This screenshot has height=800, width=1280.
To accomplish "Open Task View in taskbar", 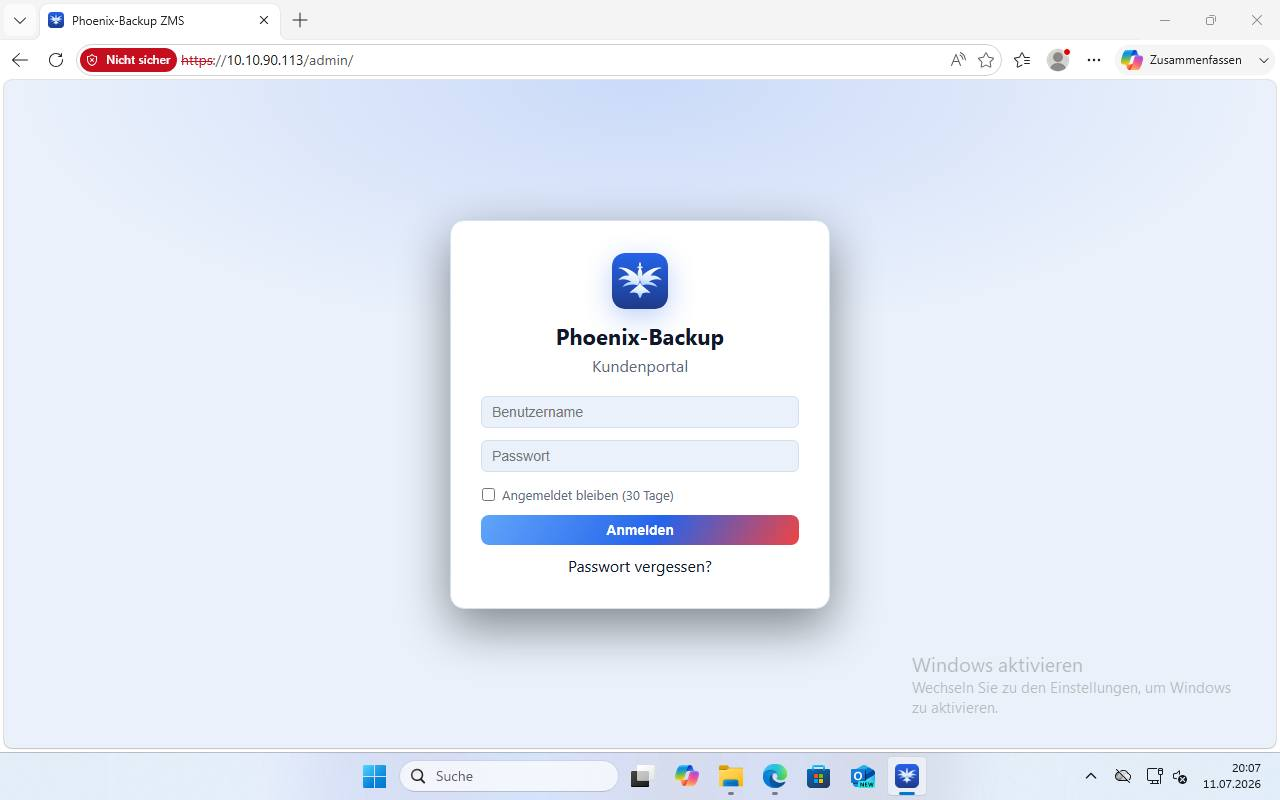I will click(x=642, y=776).
